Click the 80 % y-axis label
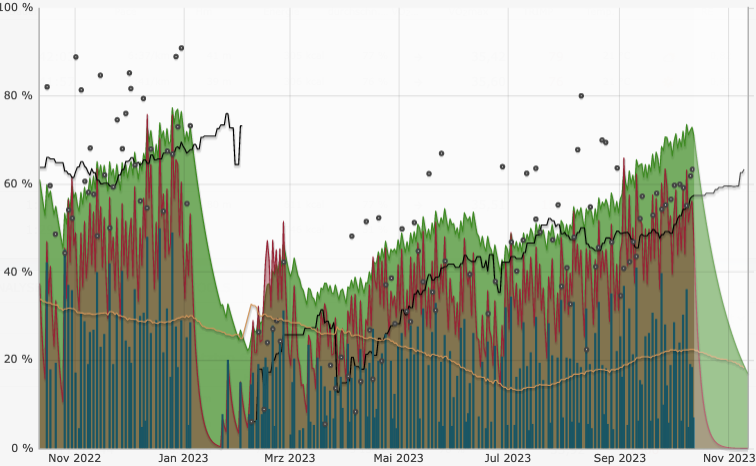This screenshot has width=756, height=466. click(18, 96)
